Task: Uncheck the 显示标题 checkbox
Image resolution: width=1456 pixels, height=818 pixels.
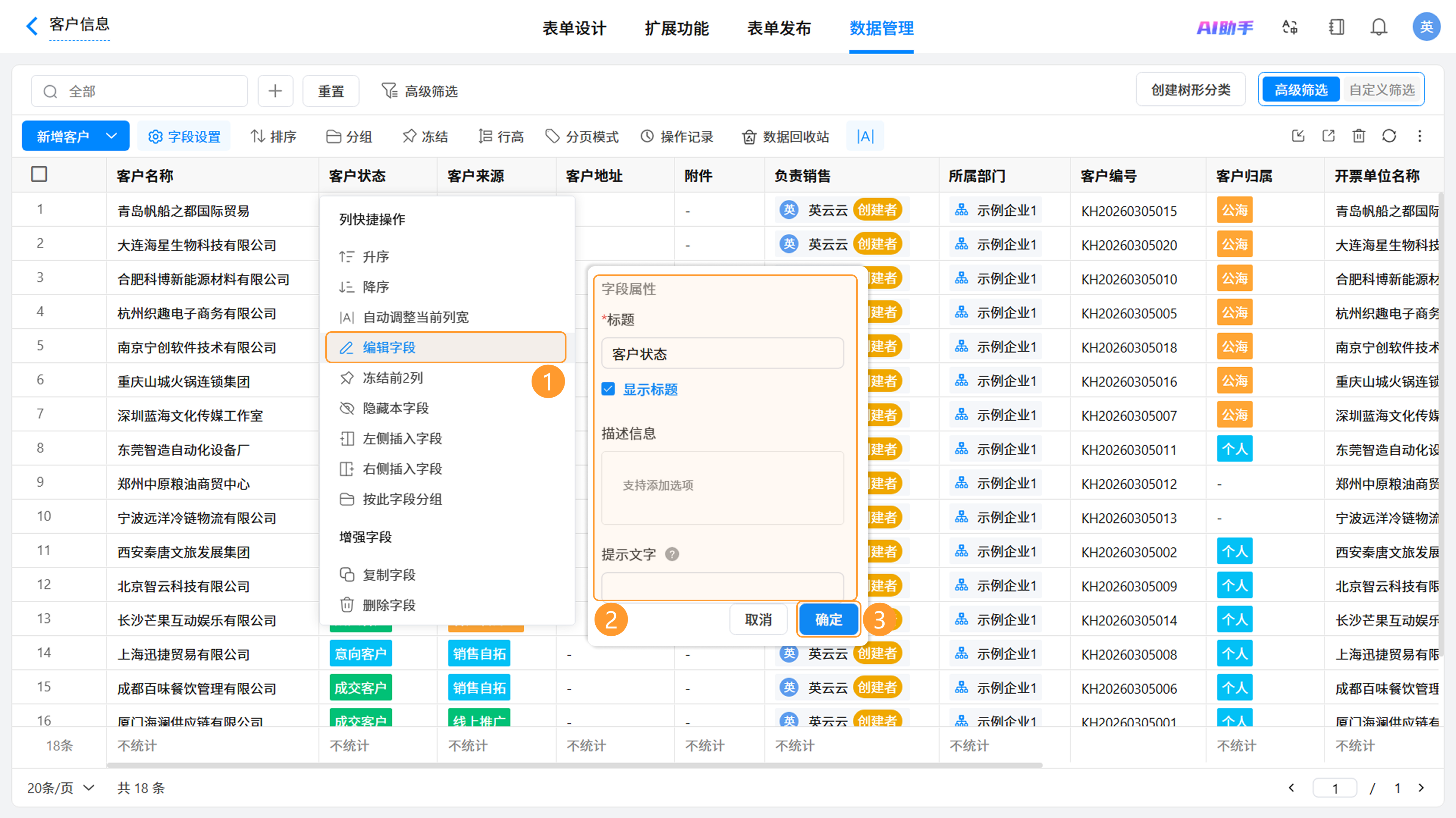Action: [608, 389]
